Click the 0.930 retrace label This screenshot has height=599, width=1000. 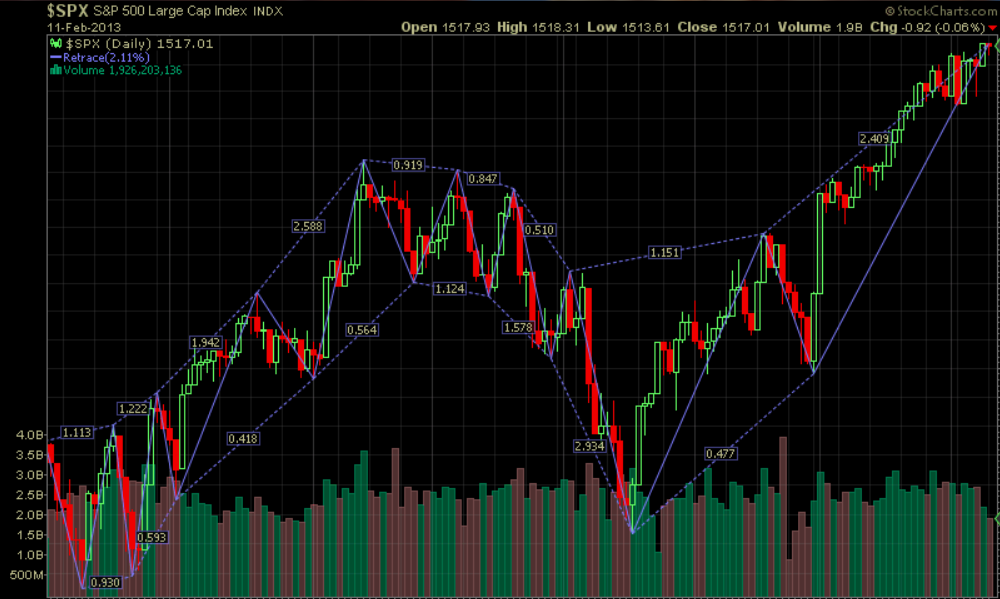pyautogui.click(x=105, y=582)
